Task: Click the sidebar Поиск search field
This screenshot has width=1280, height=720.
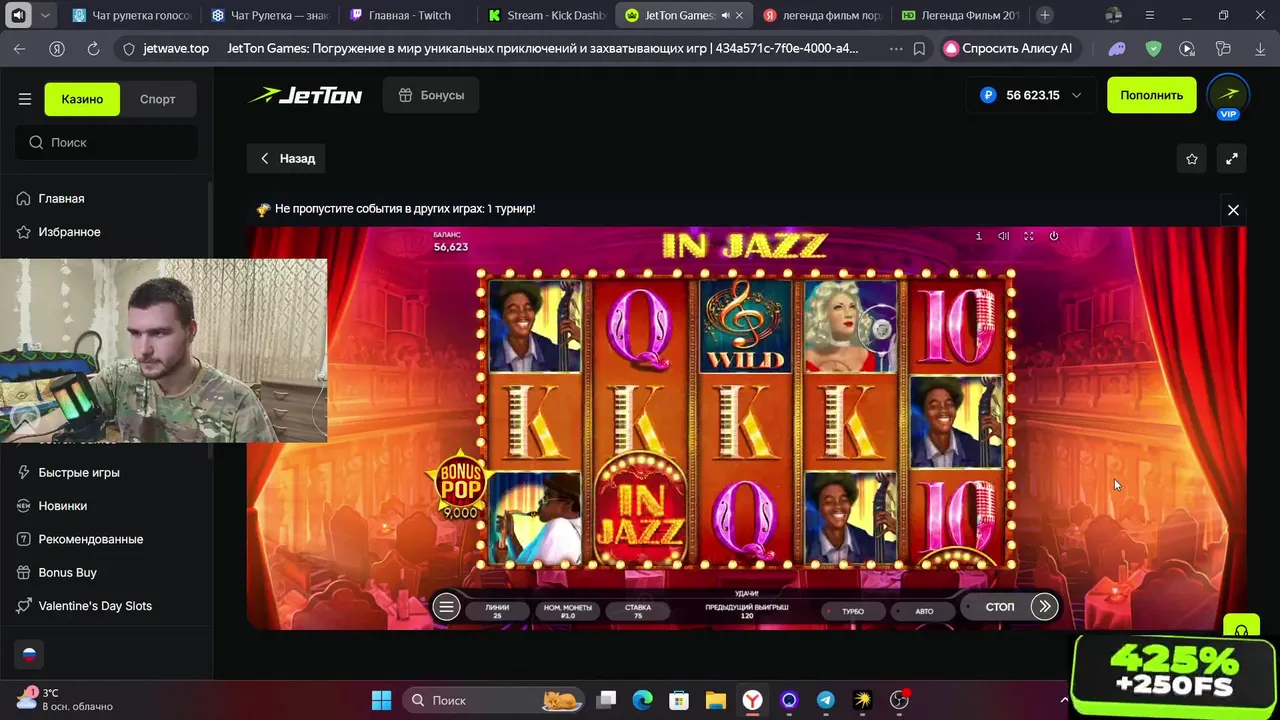Action: 107,142
